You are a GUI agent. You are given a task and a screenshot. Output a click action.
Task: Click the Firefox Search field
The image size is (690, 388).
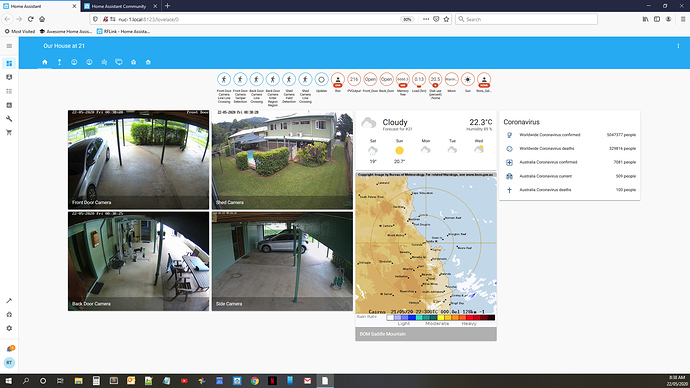[526, 19]
